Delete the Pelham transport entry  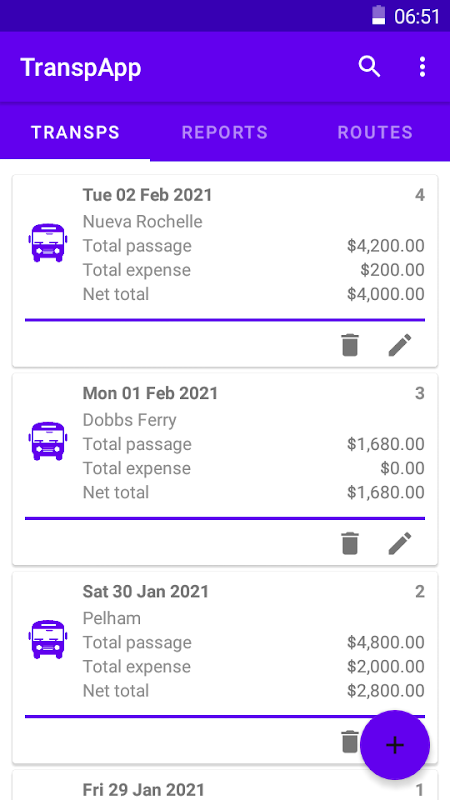click(x=350, y=741)
